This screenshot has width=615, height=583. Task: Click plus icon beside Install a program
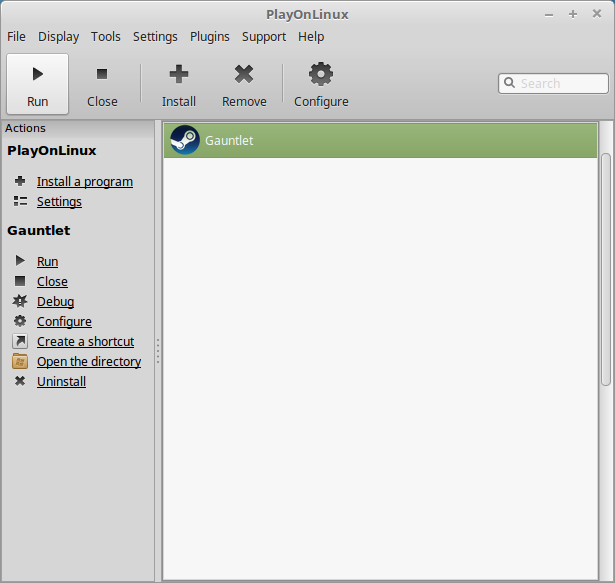(x=20, y=181)
